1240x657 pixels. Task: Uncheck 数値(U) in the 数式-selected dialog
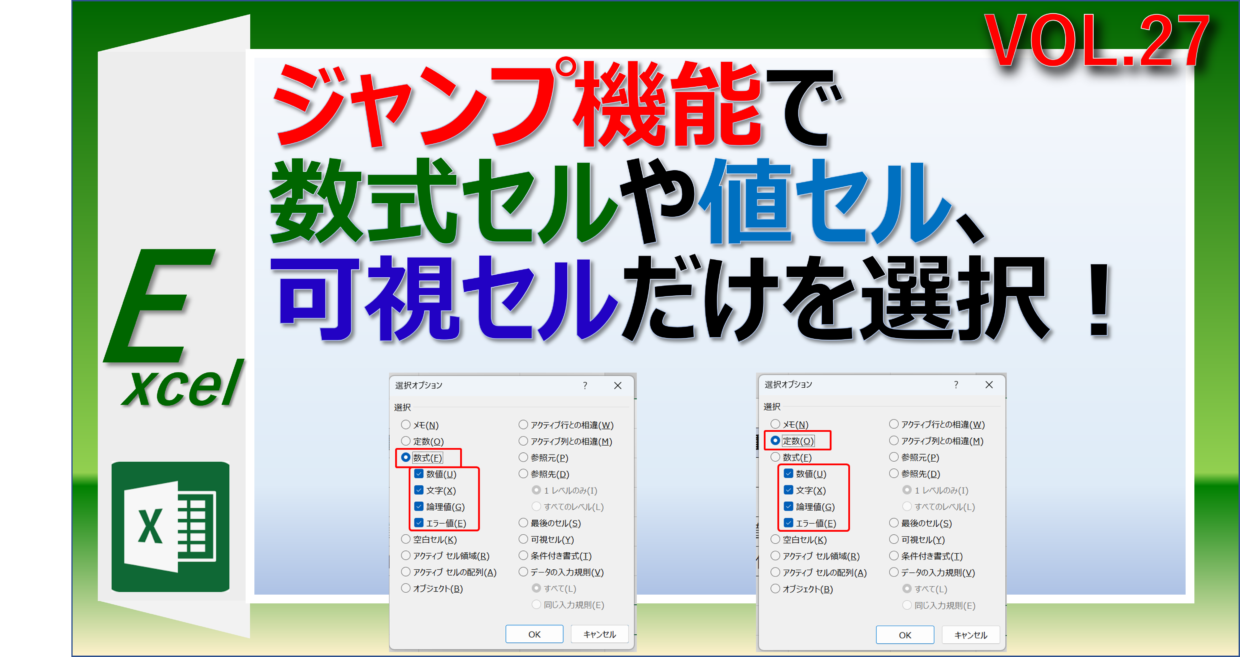point(418,474)
